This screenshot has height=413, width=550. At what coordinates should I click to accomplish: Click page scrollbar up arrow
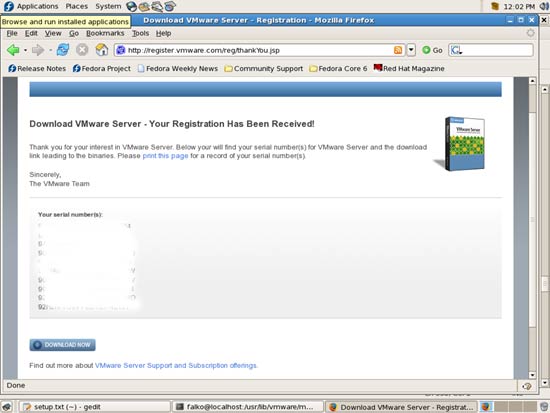click(x=532, y=81)
